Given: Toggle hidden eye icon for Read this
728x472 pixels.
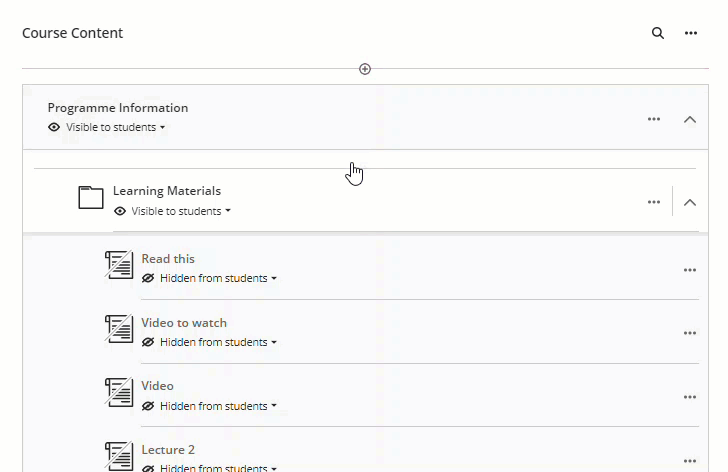Looking at the screenshot, I should (148, 278).
